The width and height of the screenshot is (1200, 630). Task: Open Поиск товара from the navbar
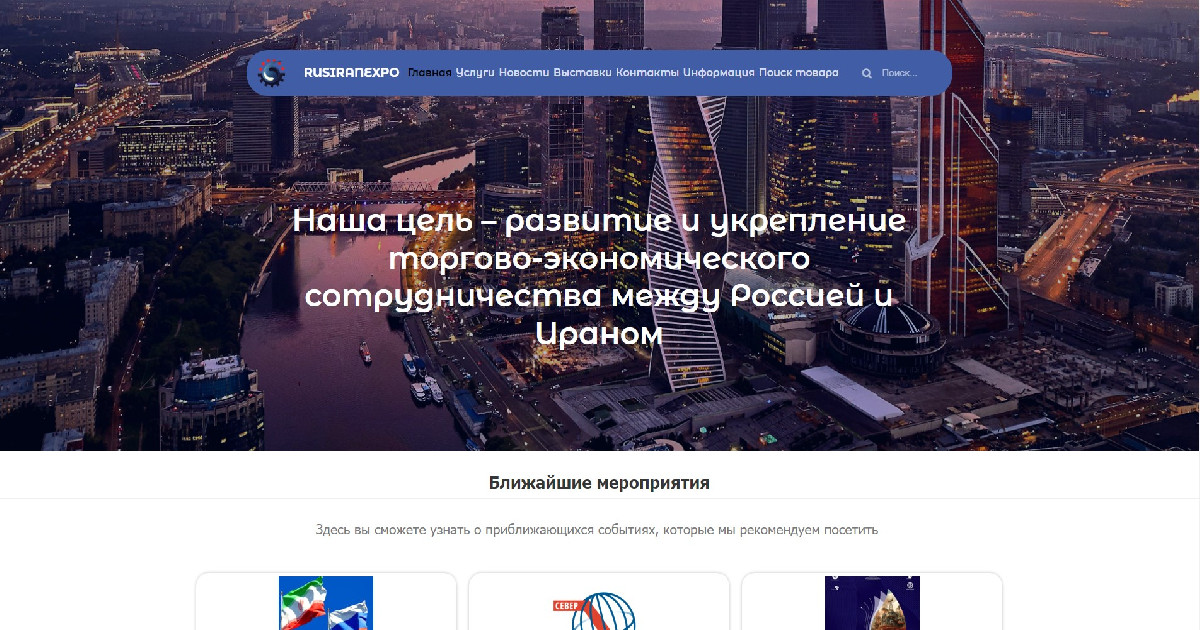pyautogui.click(x=799, y=73)
